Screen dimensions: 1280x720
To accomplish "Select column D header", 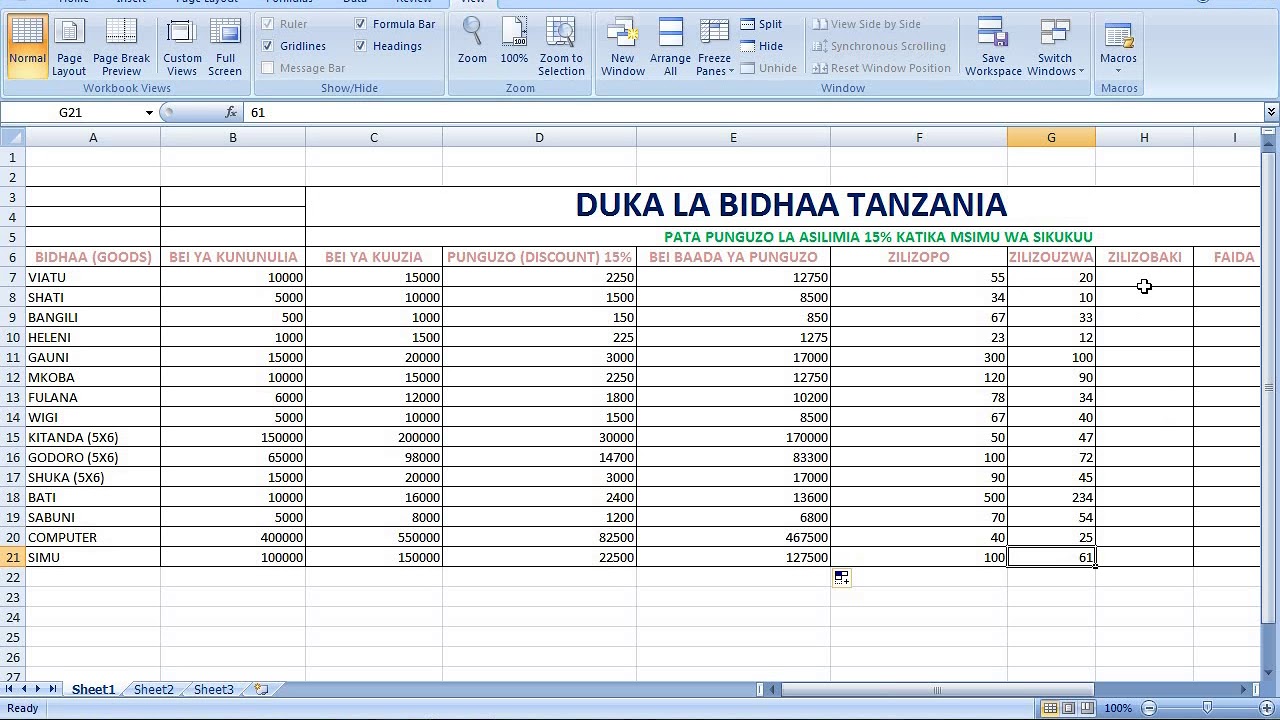I will point(539,137).
